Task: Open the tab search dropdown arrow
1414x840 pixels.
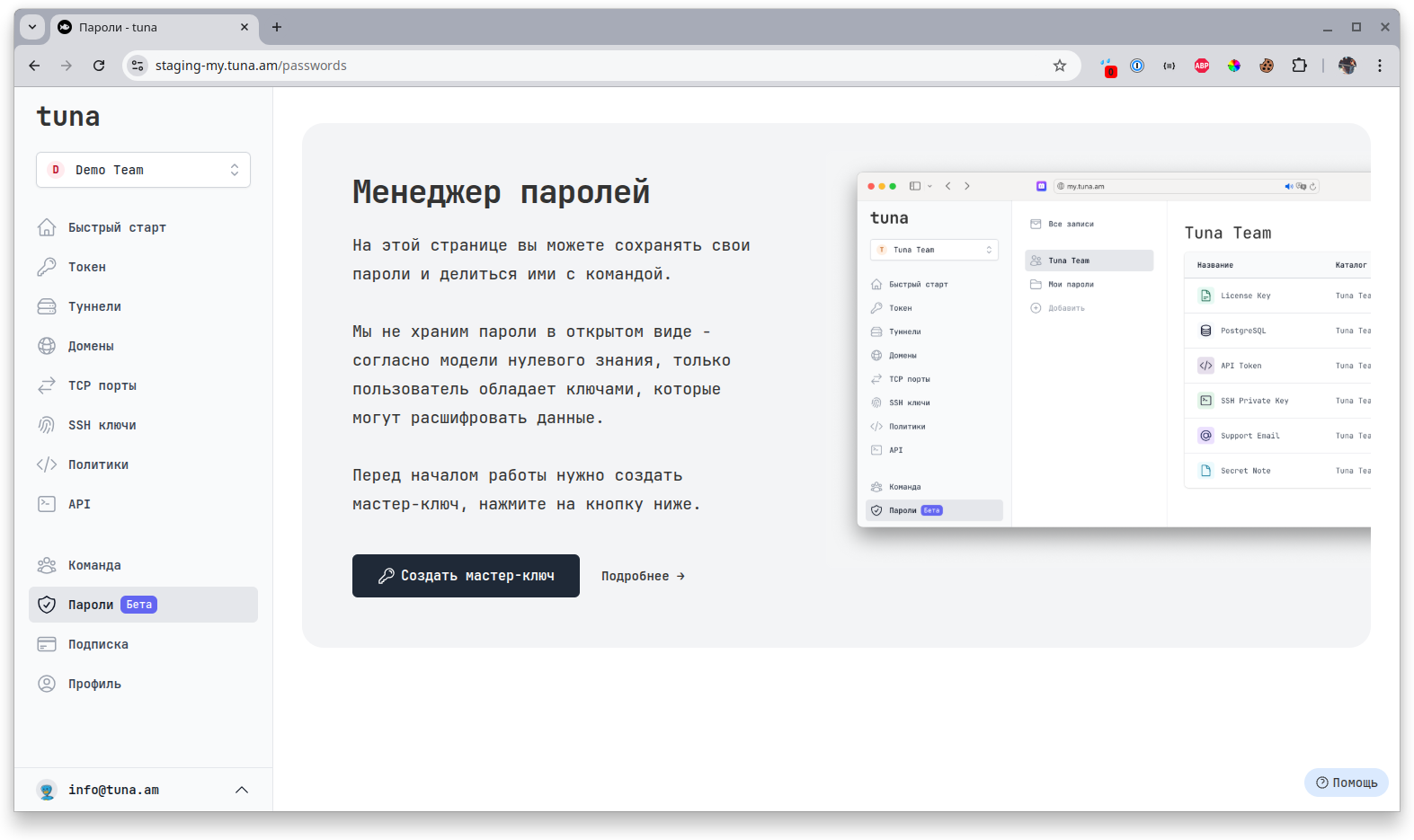Action: (x=32, y=27)
